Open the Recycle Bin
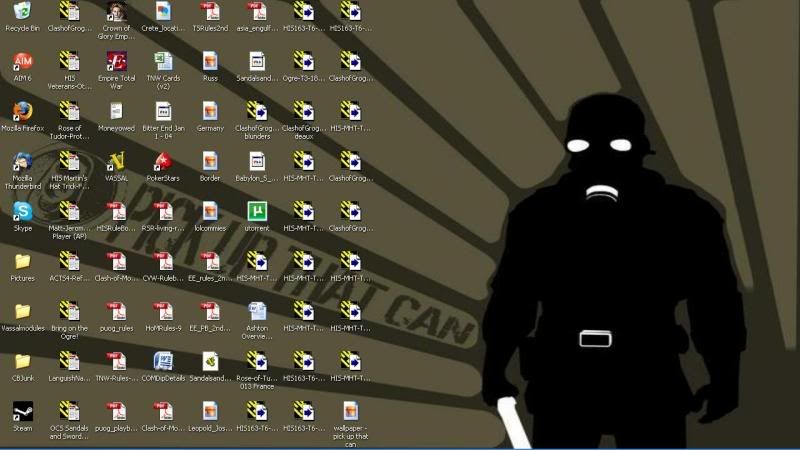This screenshot has height=450, width=800. pos(22,11)
